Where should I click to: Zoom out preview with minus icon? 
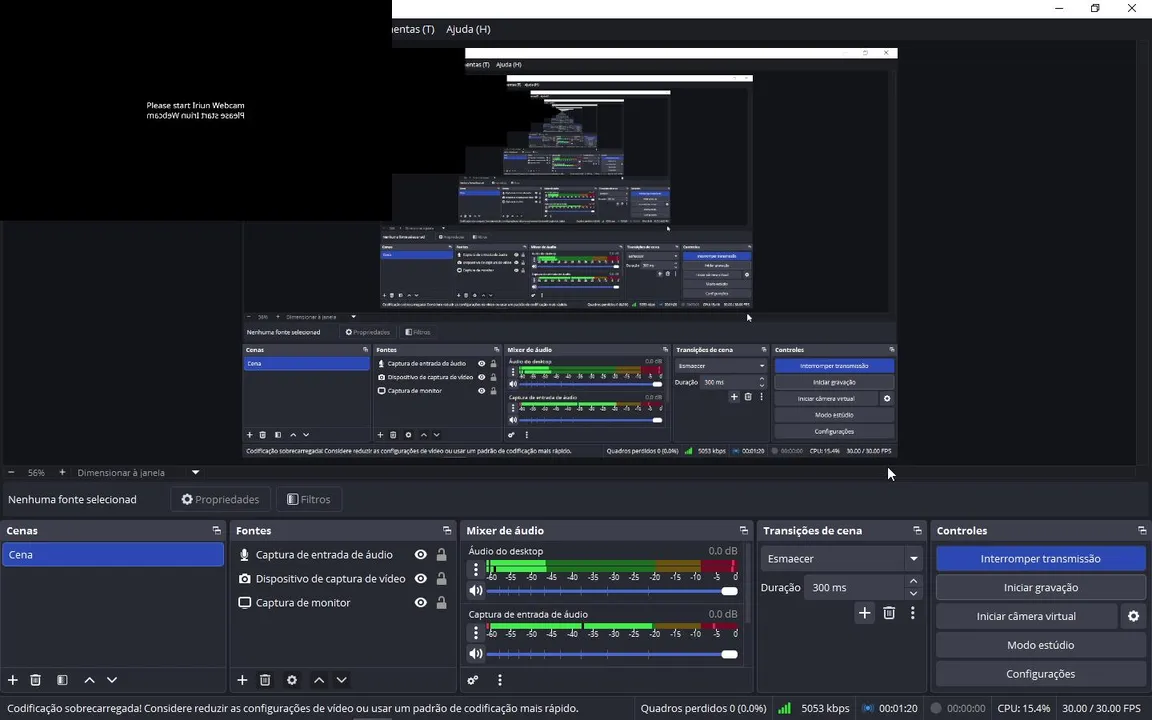coord(11,472)
